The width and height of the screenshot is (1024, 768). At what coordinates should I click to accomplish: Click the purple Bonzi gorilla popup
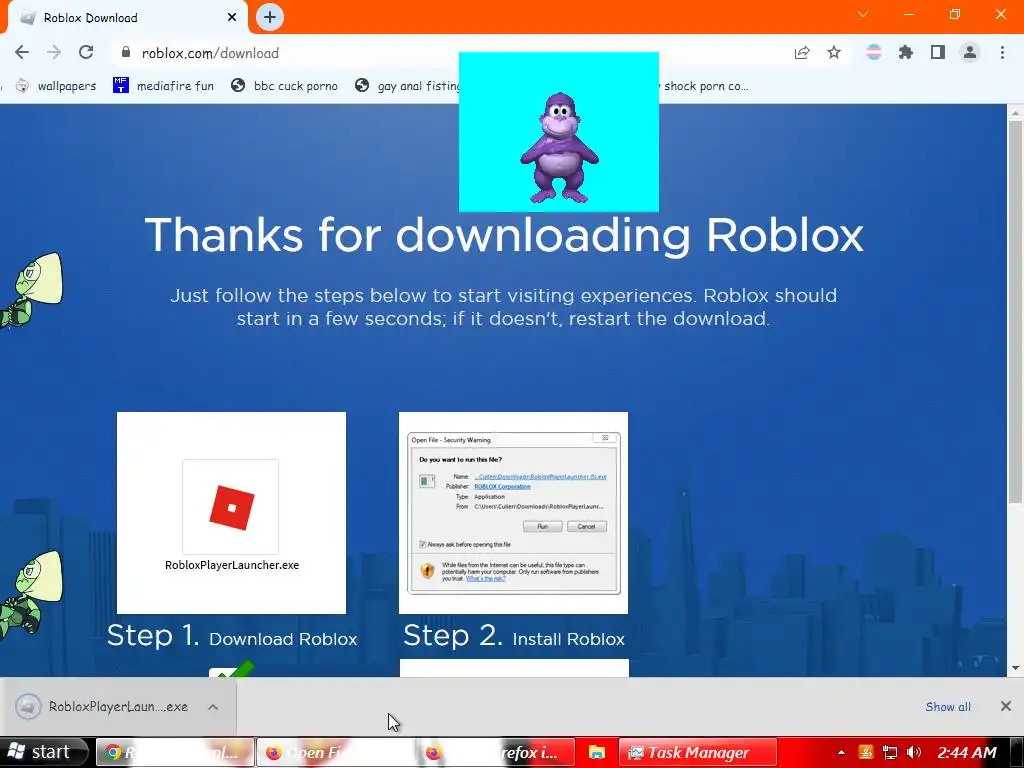coord(559,132)
